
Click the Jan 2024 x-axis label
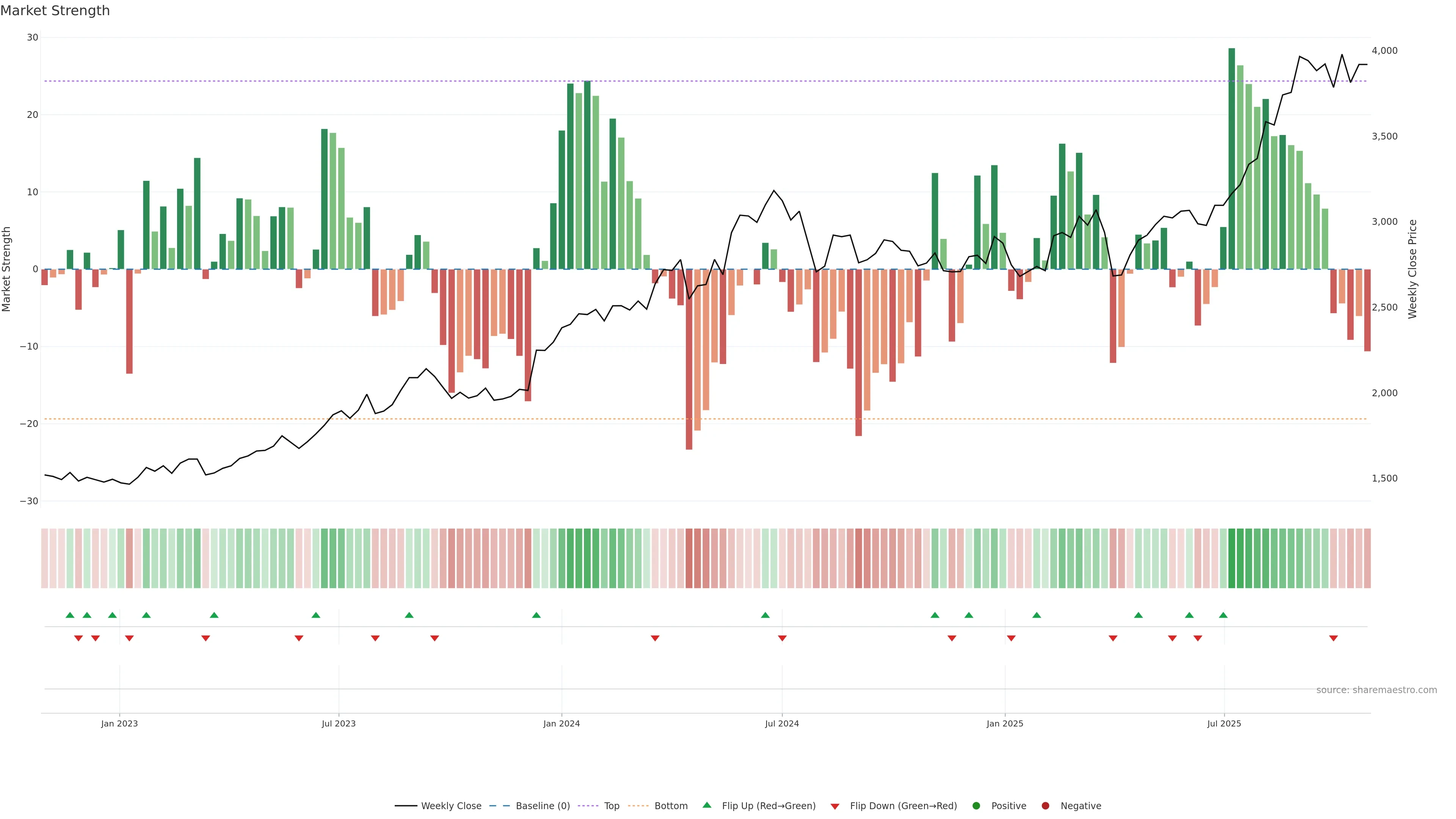coord(561,723)
